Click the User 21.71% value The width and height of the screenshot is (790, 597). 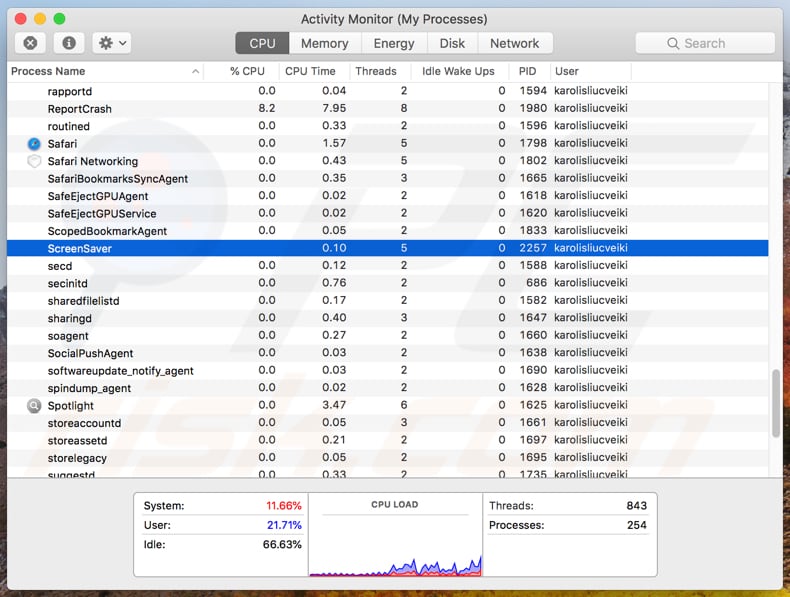284,525
